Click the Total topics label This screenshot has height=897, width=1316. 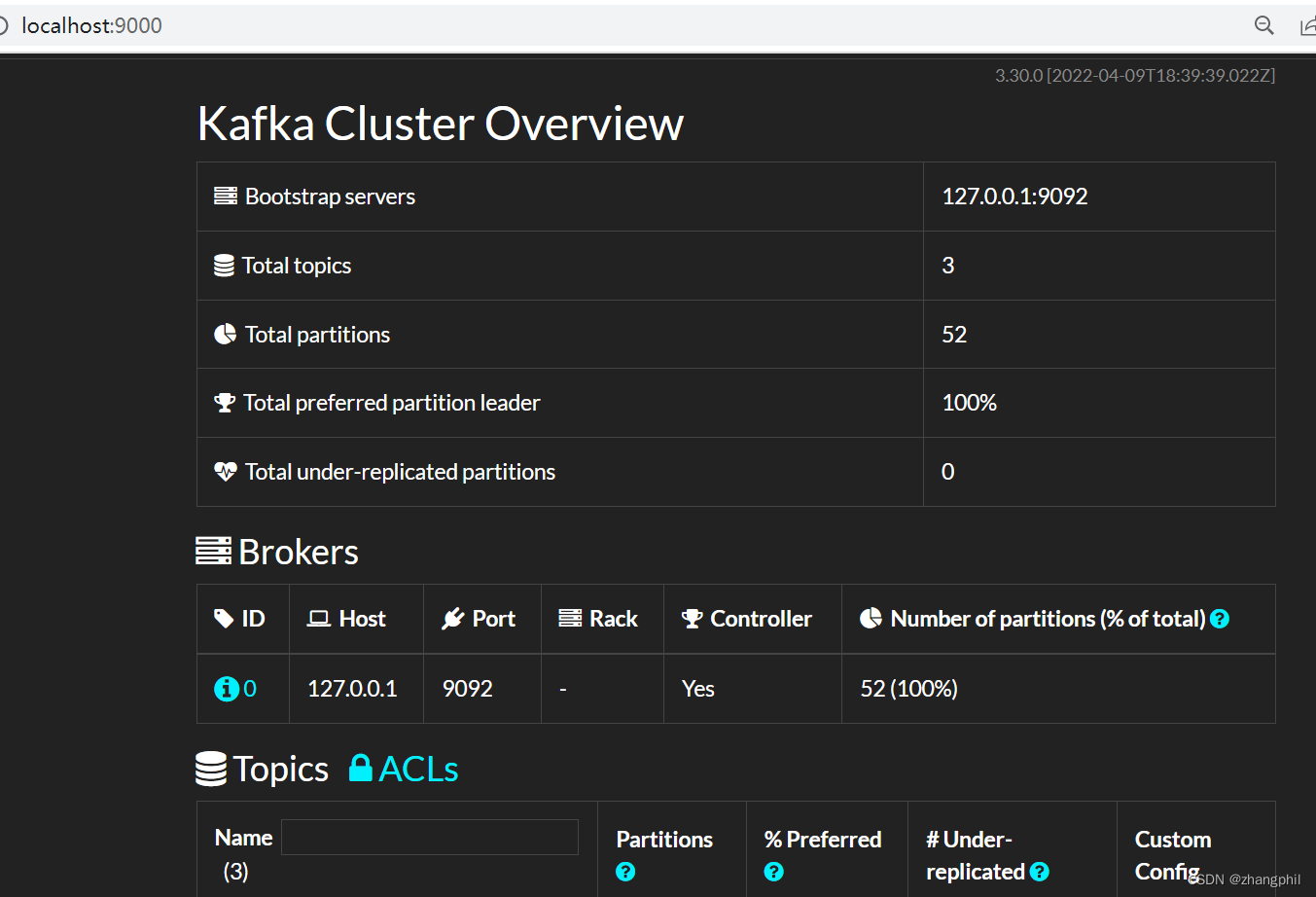[x=297, y=266]
